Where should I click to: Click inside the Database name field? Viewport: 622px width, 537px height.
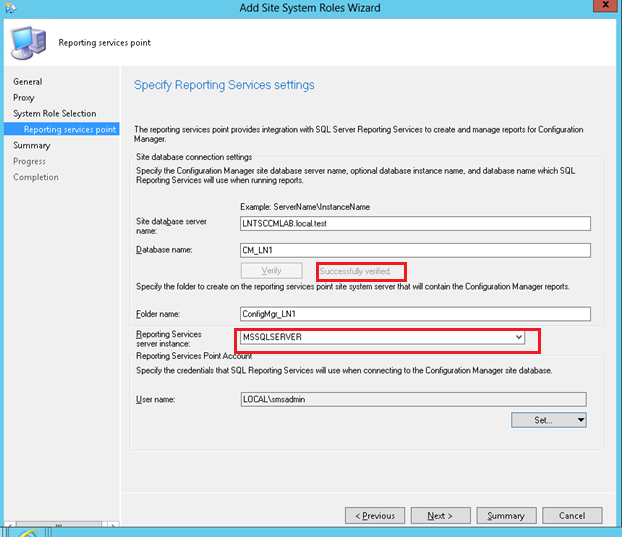[x=415, y=250]
